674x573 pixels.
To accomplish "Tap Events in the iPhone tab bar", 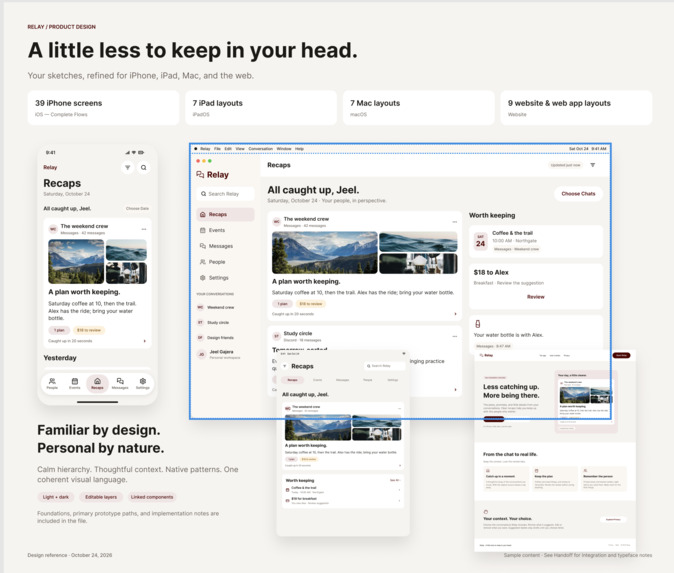I will 75,383.
